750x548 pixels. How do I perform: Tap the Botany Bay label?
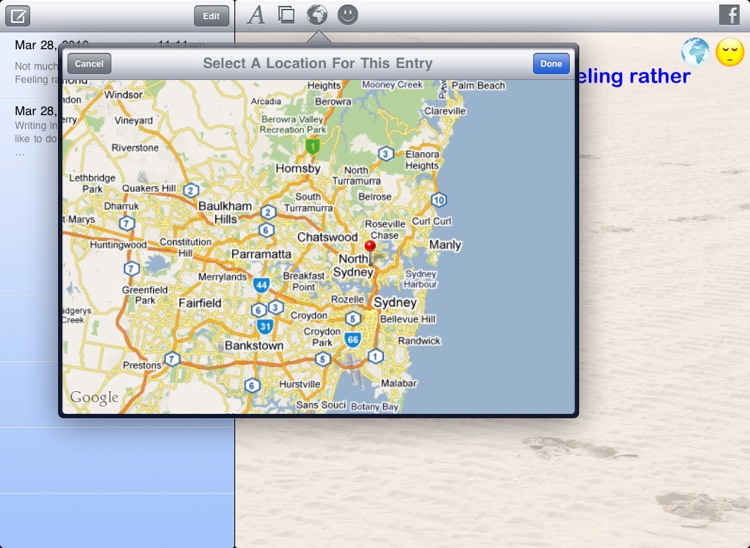tap(374, 406)
